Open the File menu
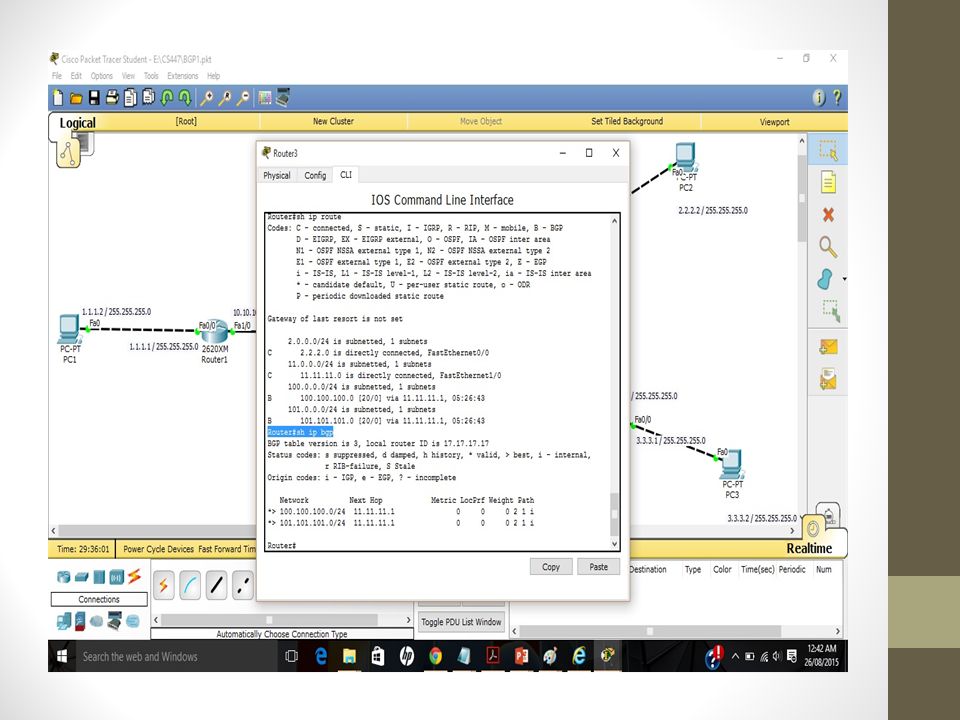 point(57,76)
